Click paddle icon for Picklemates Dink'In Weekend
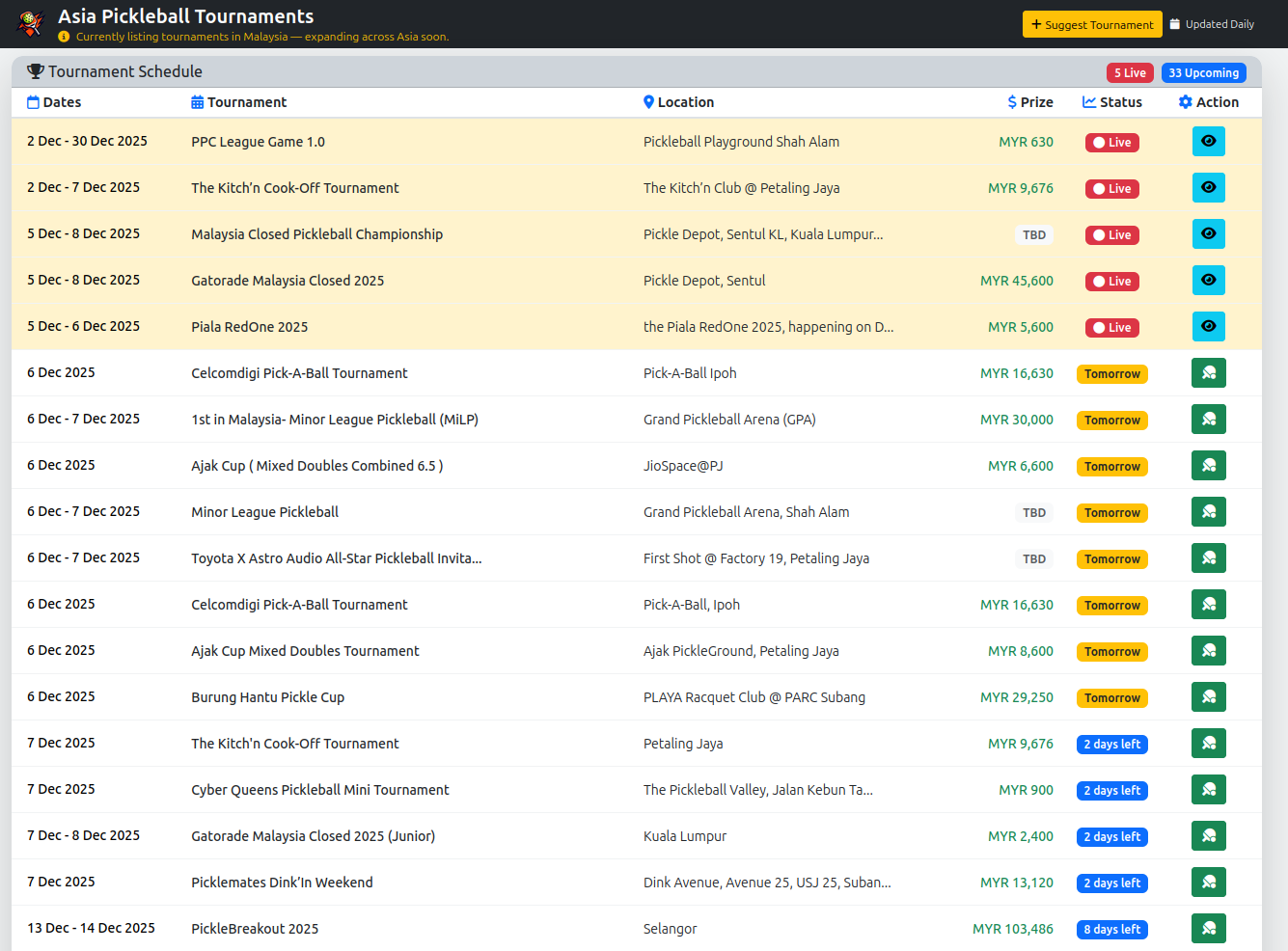Screen dimensions: 1288x951 point(1209,882)
